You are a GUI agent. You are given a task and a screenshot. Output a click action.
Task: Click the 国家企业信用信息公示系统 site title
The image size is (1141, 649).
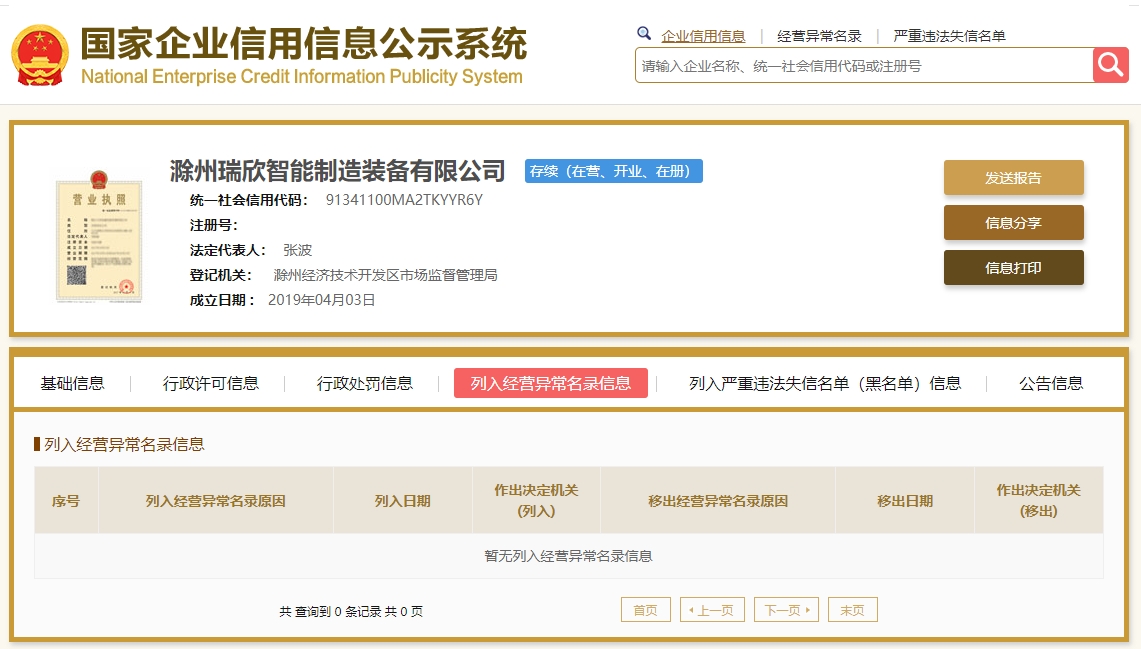[x=303, y=44]
